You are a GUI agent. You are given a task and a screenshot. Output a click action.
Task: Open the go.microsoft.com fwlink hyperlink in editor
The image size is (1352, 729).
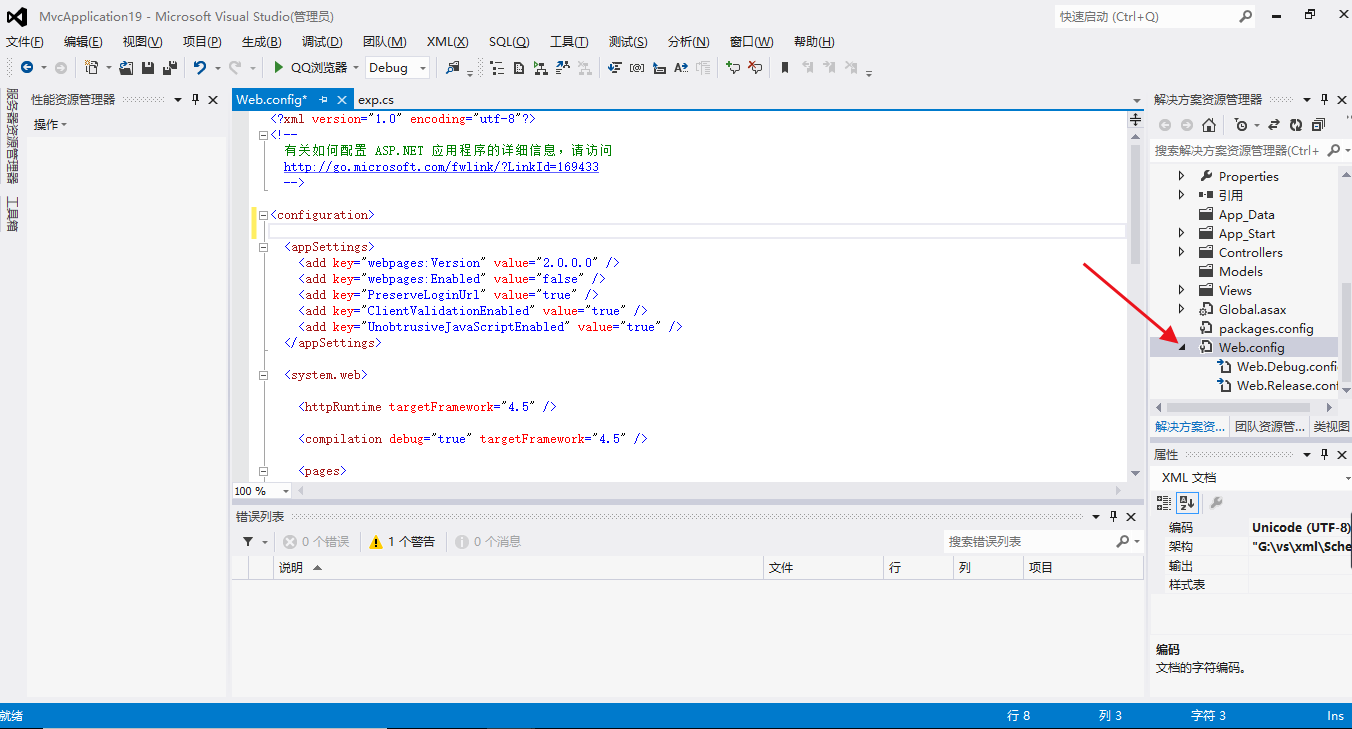tap(441, 167)
